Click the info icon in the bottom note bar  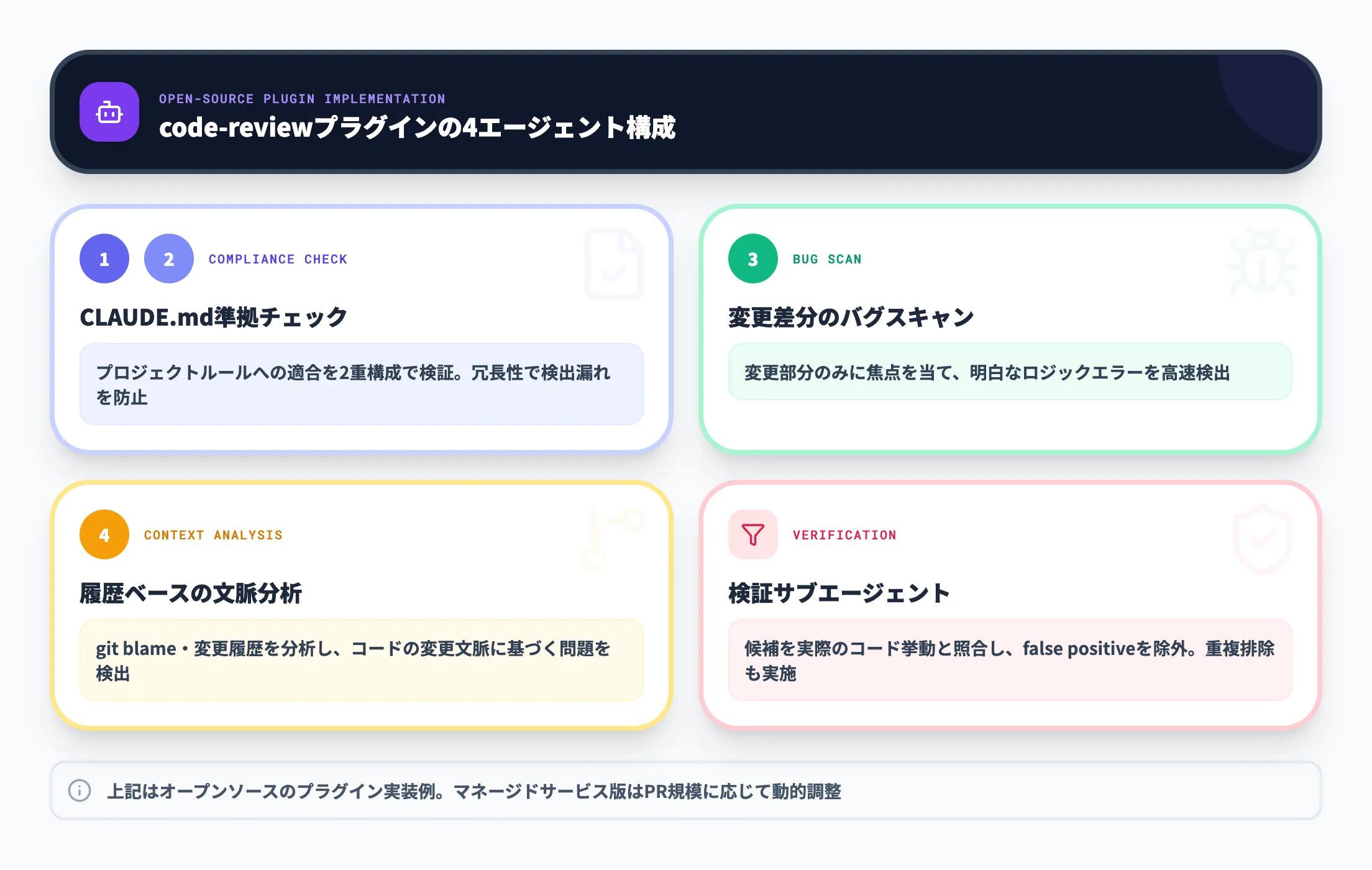[78, 792]
